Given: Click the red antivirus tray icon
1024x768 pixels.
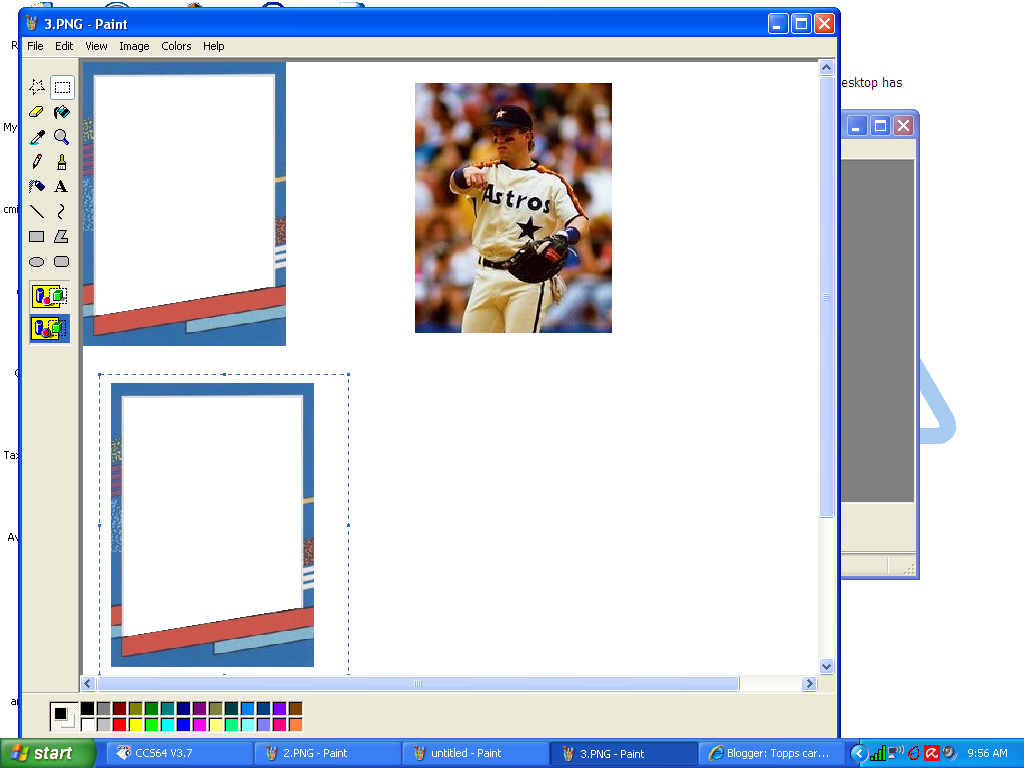Looking at the screenshot, I should pyautogui.click(x=931, y=754).
